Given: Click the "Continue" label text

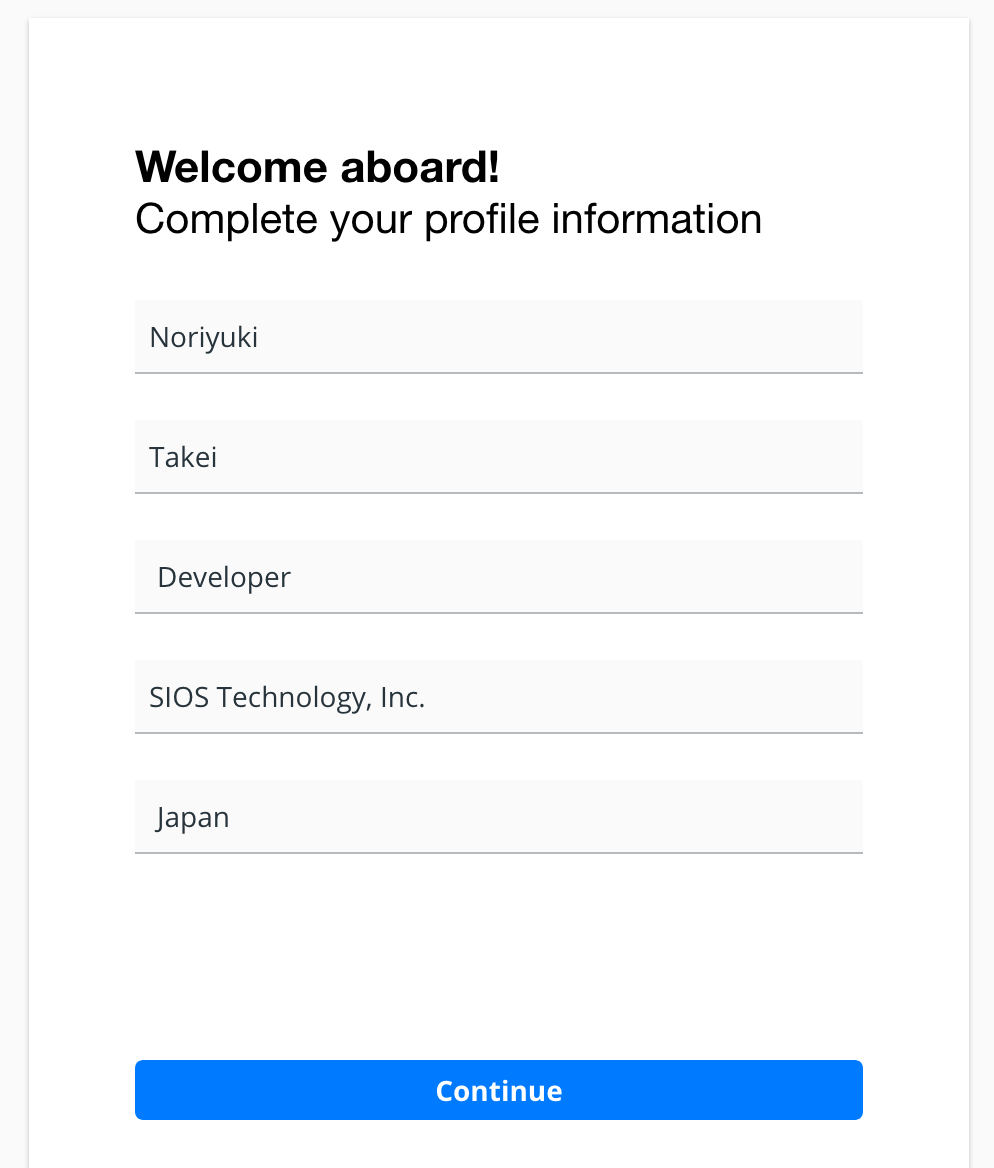Looking at the screenshot, I should tap(499, 1090).
